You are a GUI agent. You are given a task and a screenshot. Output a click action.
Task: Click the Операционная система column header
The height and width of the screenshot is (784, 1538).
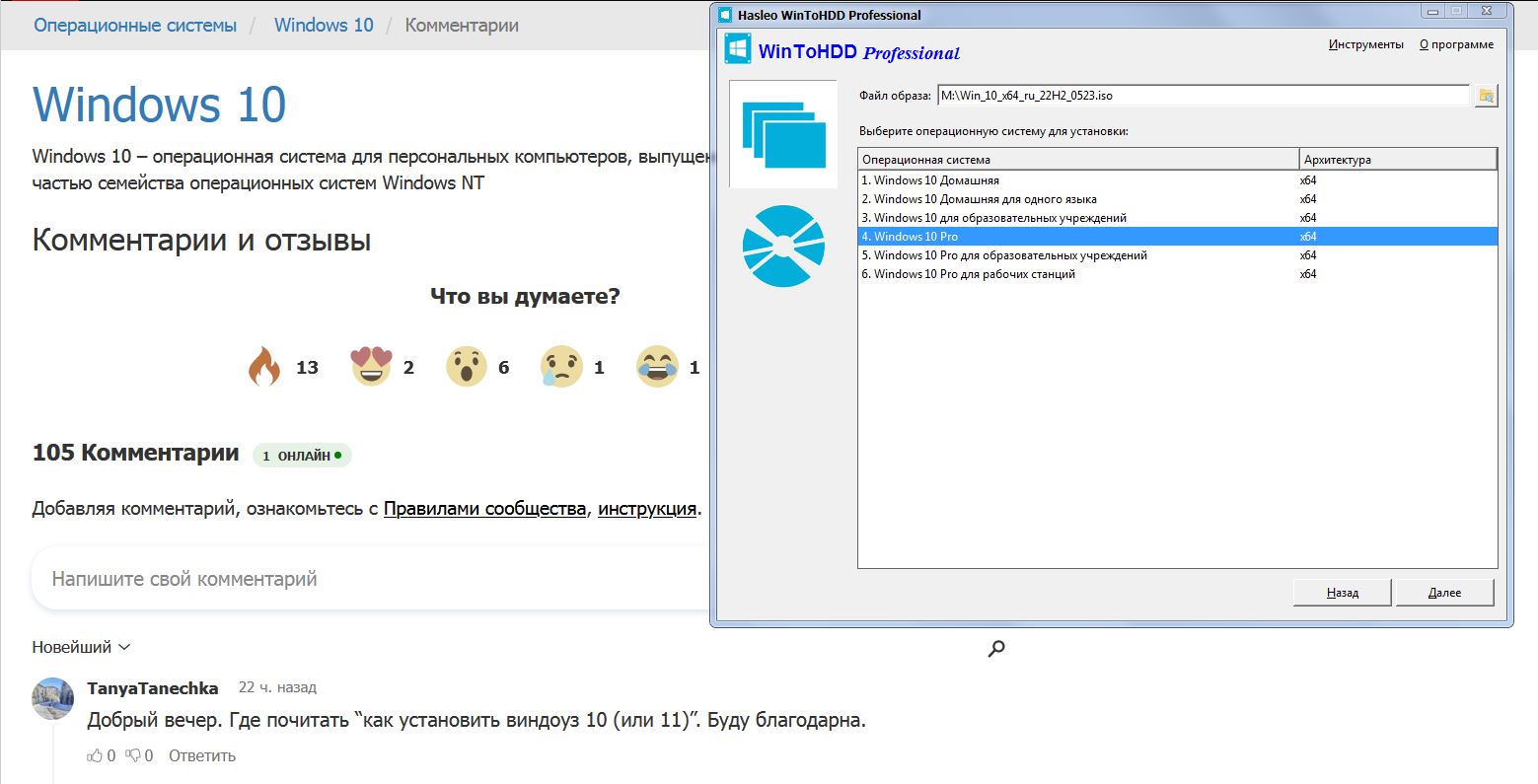click(1078, 159)
